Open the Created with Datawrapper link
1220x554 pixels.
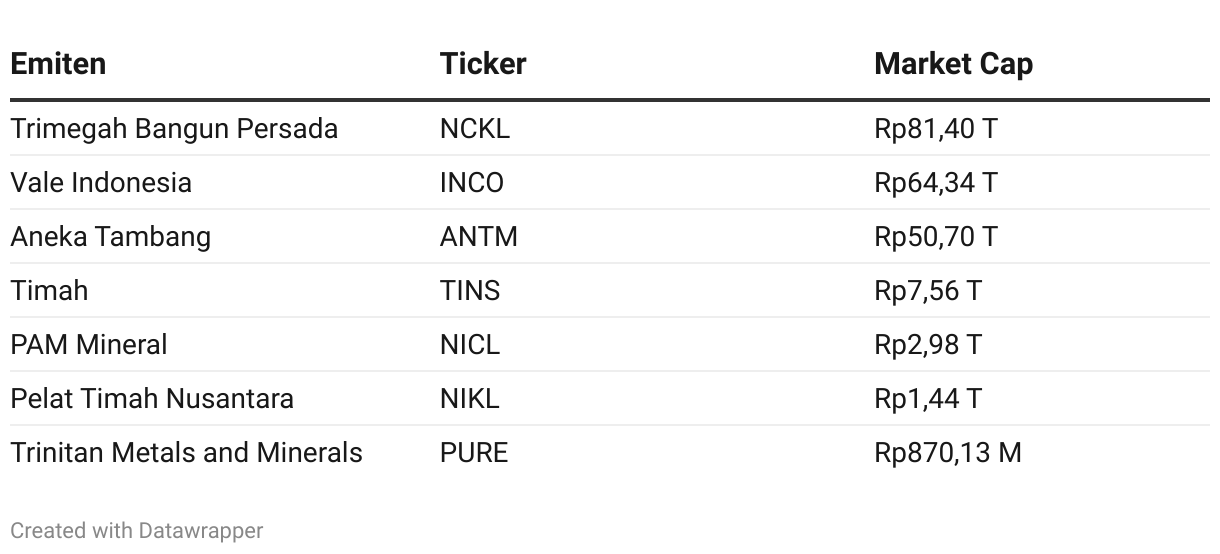tap(137, 530)
